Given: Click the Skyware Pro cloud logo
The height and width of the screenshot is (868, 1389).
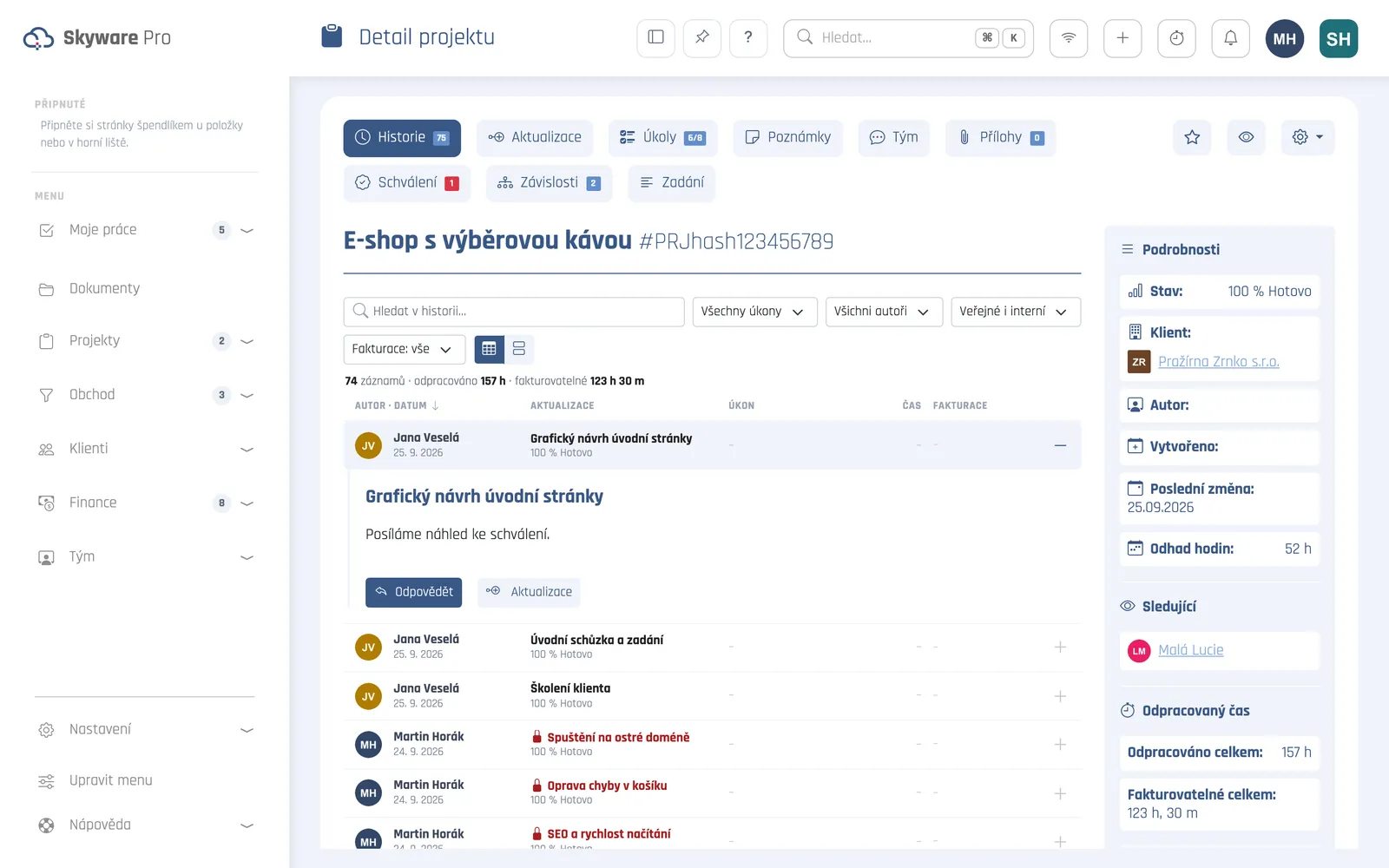Looking at the screenshot, I should click(38, 38).
